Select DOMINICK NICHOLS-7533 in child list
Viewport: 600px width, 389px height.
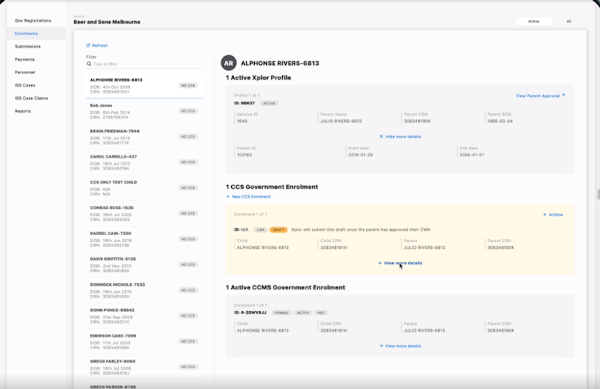click(x=144, y=291)
